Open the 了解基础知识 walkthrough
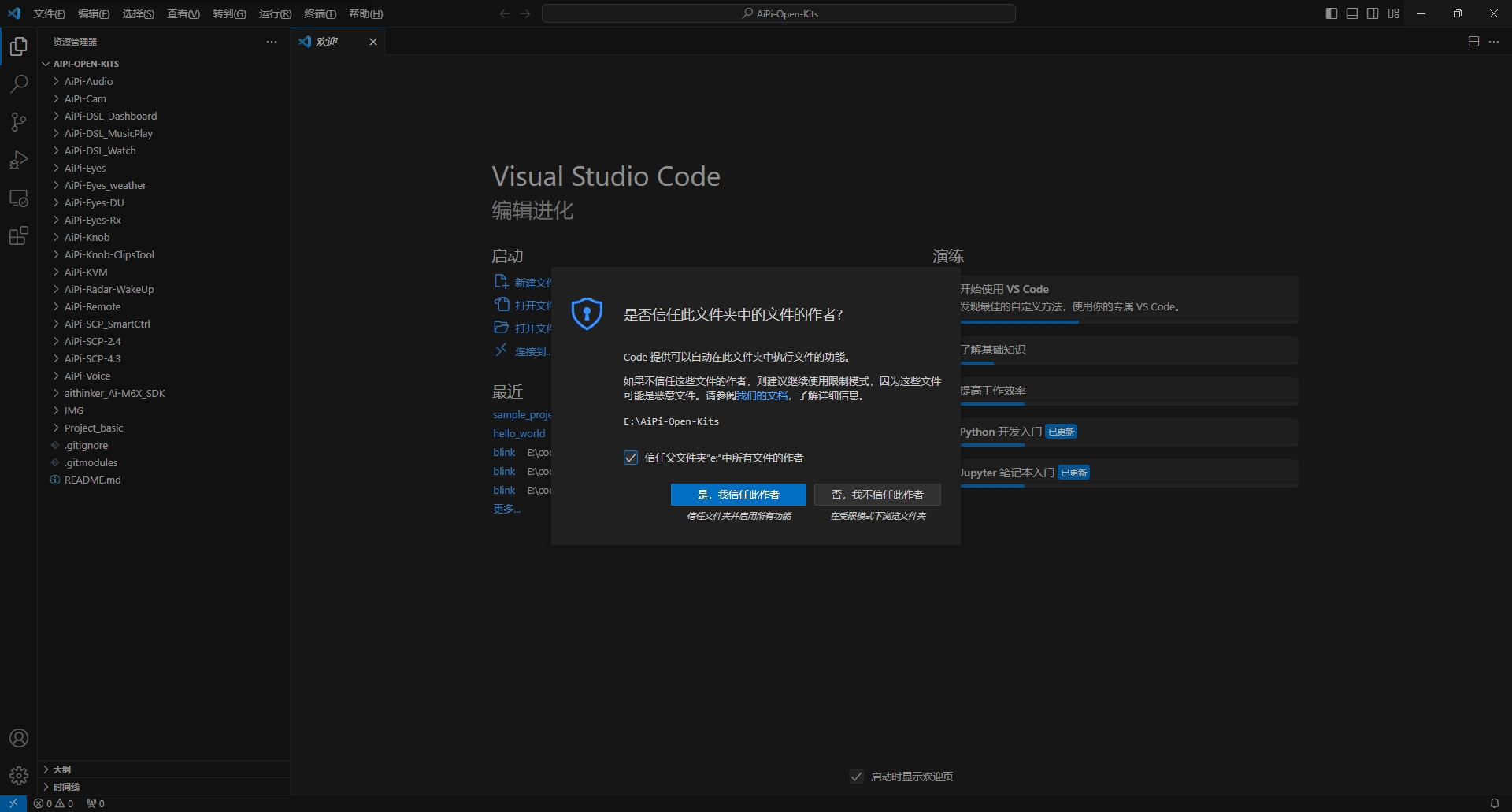The image size is (1512, 812). click(1128, 350)
